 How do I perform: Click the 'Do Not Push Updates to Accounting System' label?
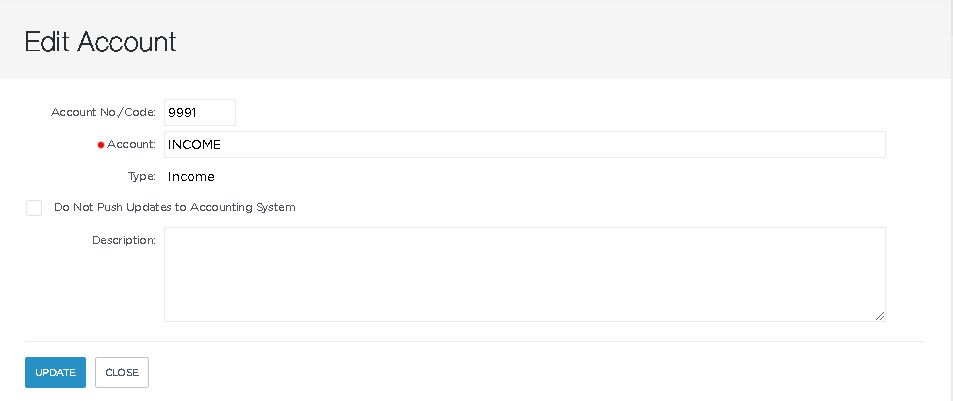click(175, 207)
